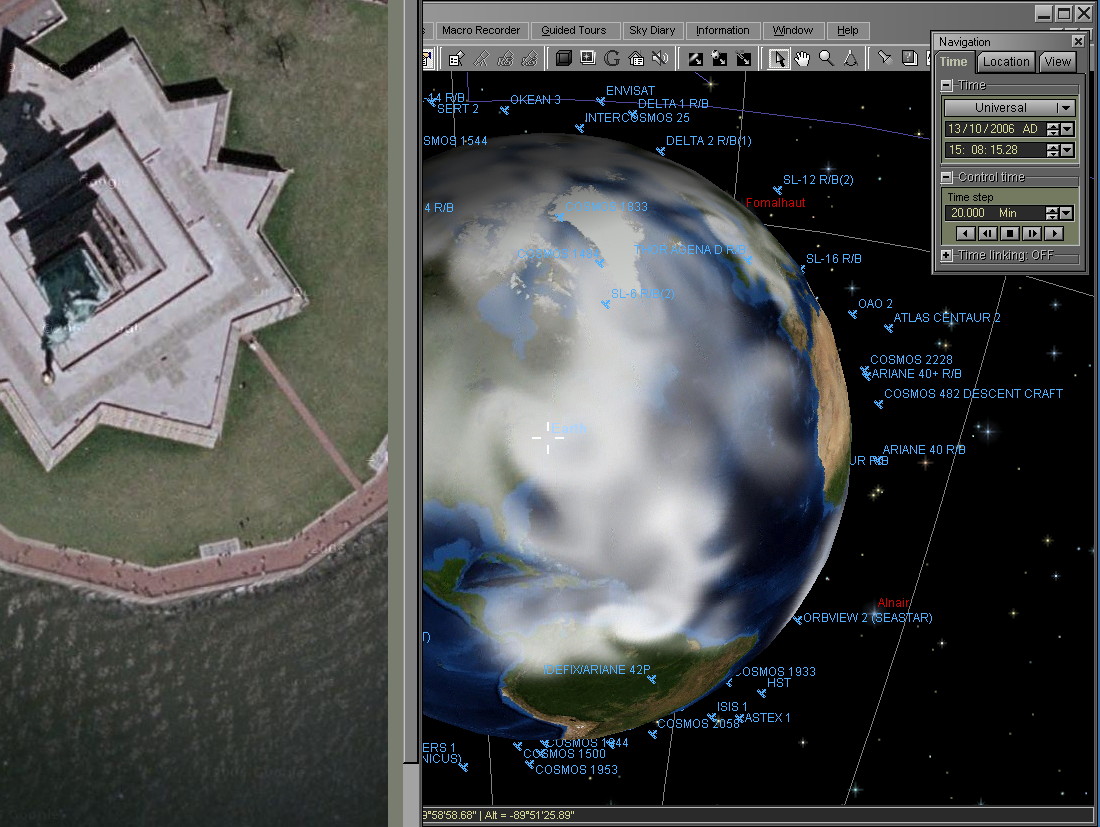Stop time flow with the stop button
Screen dimensions: 1100x827
1010,233
